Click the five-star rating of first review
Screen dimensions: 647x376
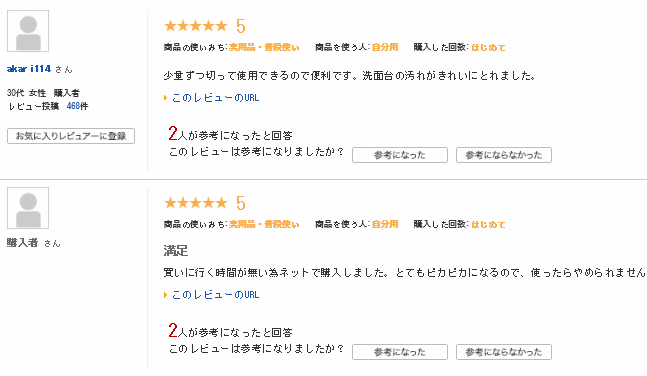tap(196, 26)
